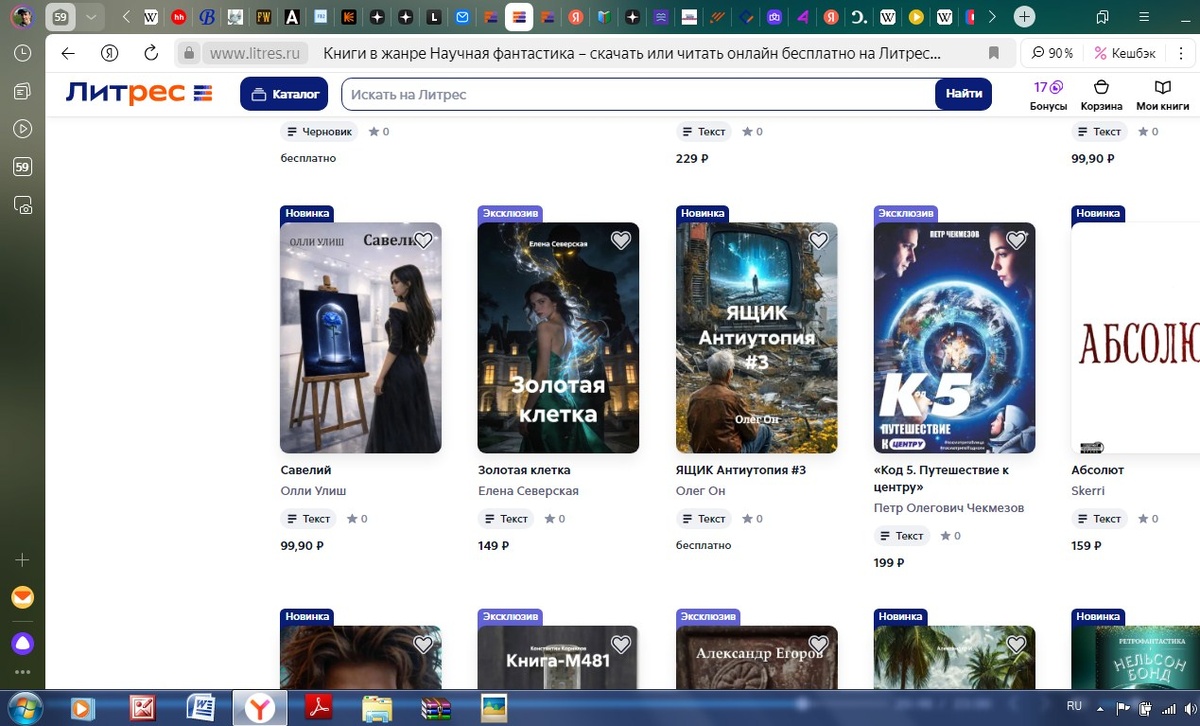Viewport: 1200px width, 726px height.
Task: Open Windows Start button
Action: click(x=24, y=707)
